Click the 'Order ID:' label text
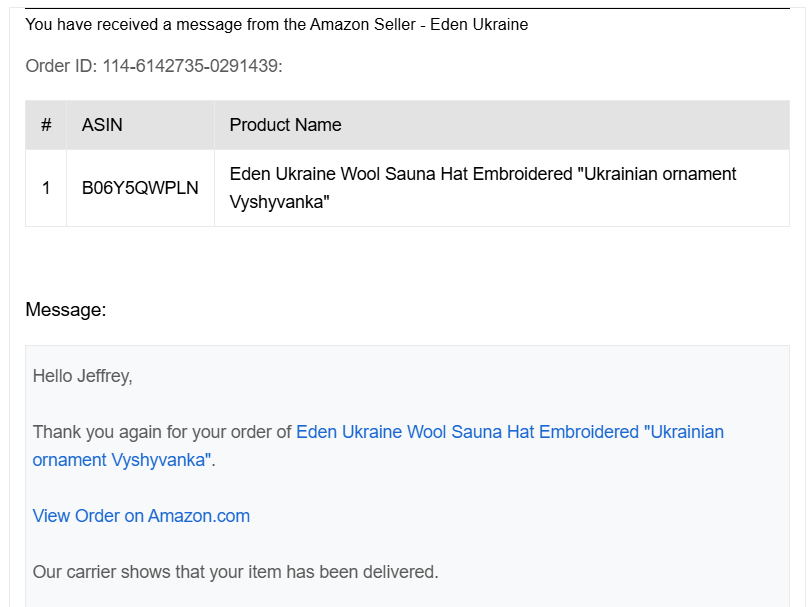The width and height of the screenshot is (808, 607). 60,66
